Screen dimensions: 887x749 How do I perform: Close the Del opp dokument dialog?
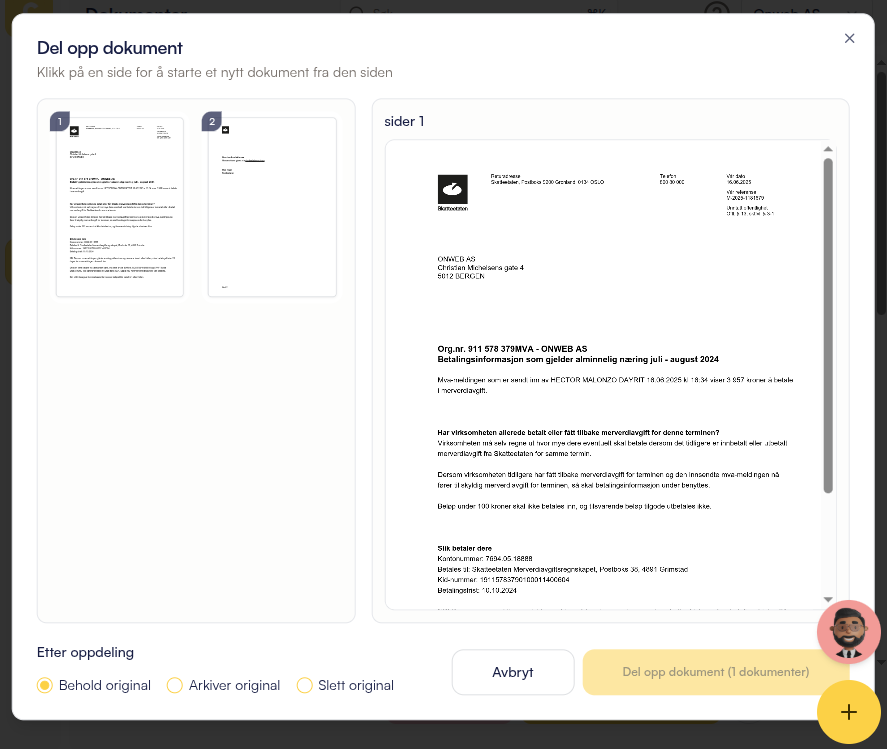pos(849,38)
